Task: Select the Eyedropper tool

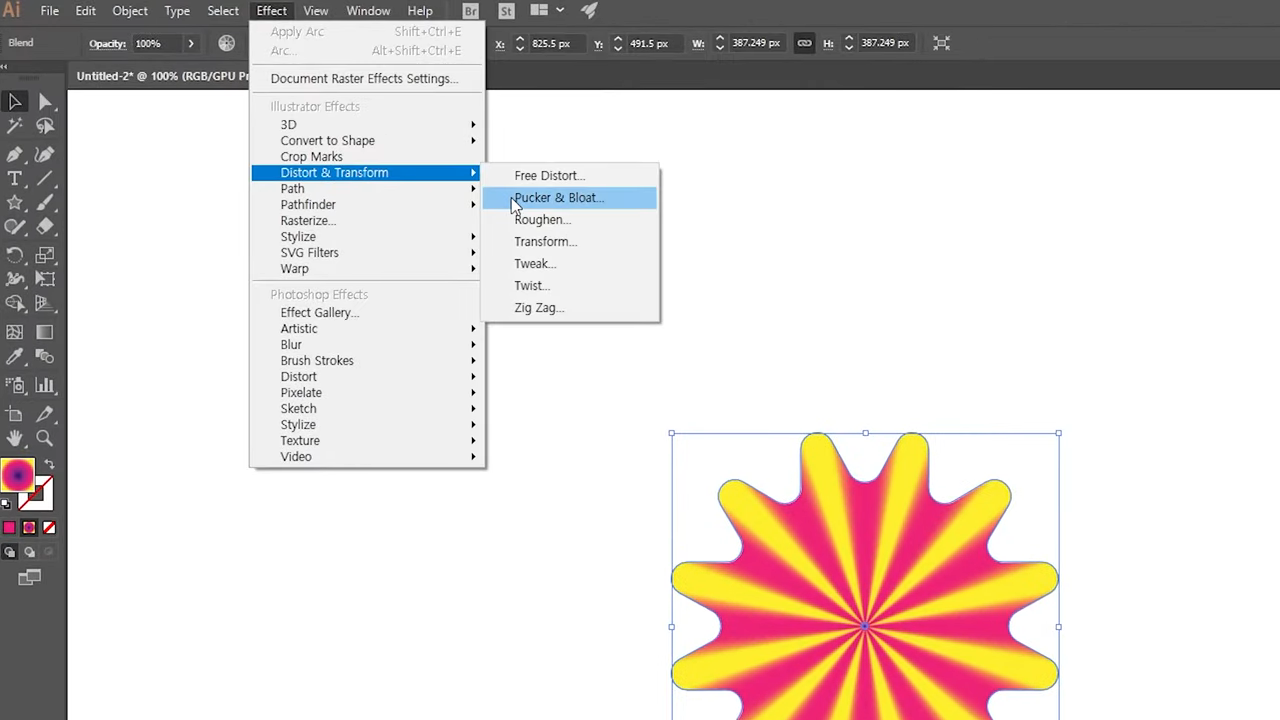Action: (15, 357)
